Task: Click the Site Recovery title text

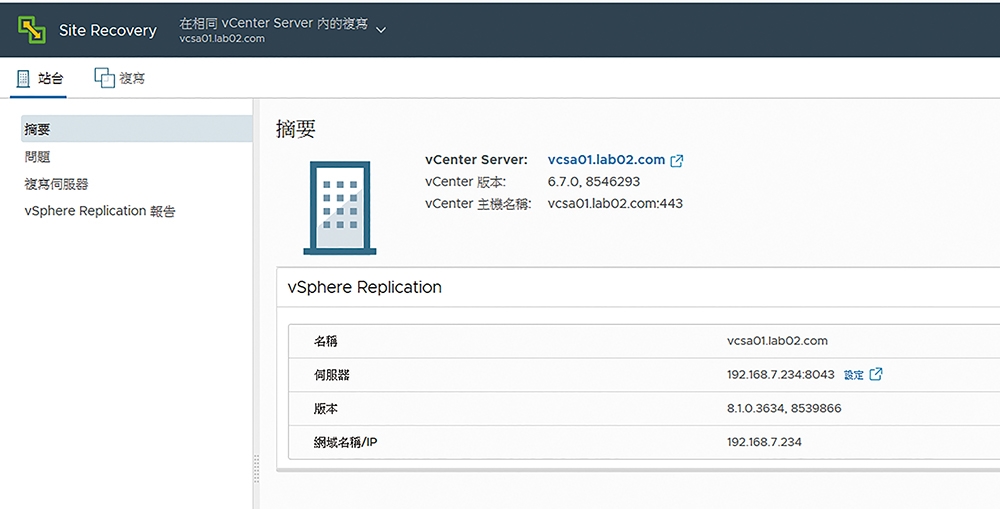Action: point(108,30)
